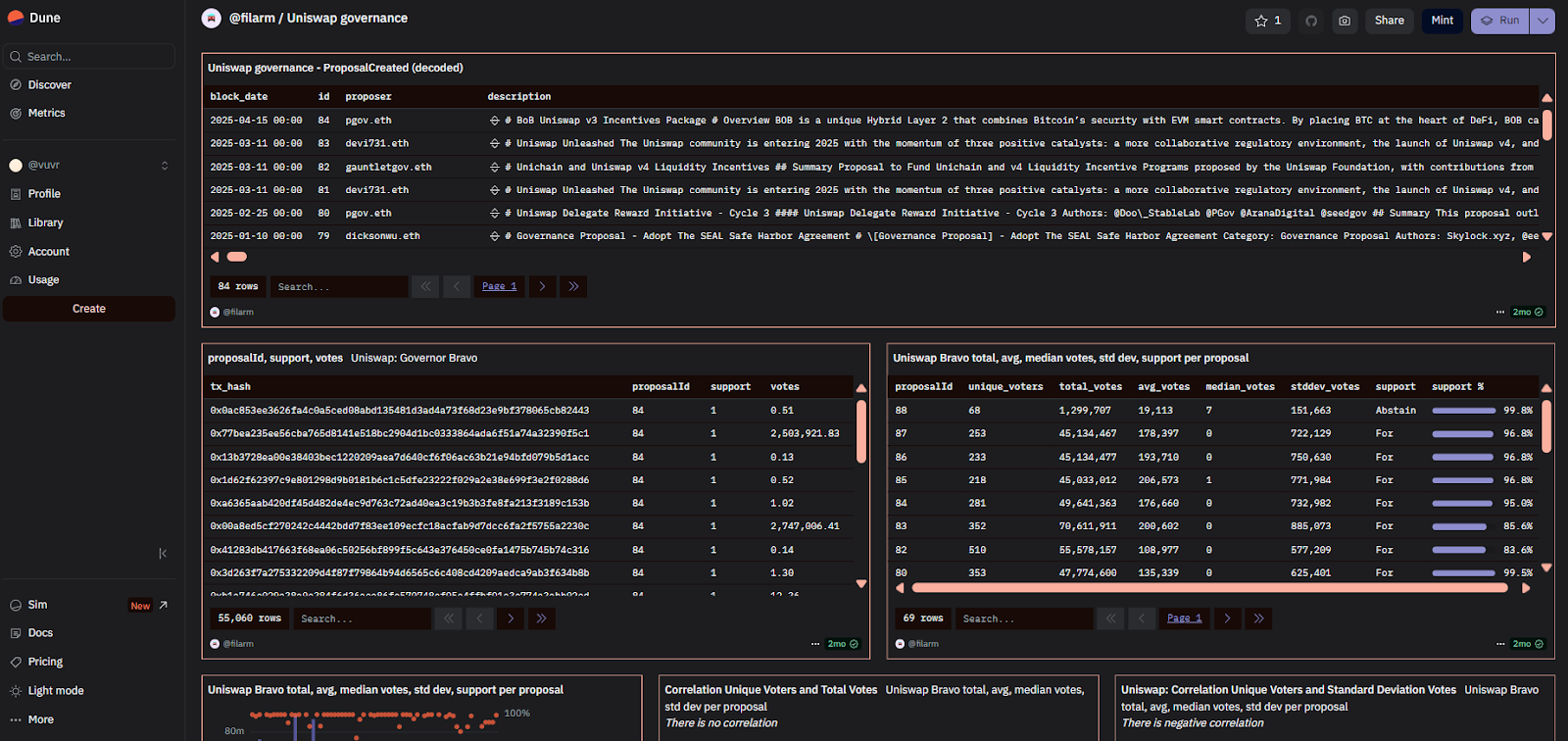Open Metrics in the sidebar
The image size is (1568, 741).
click(46, 114)
